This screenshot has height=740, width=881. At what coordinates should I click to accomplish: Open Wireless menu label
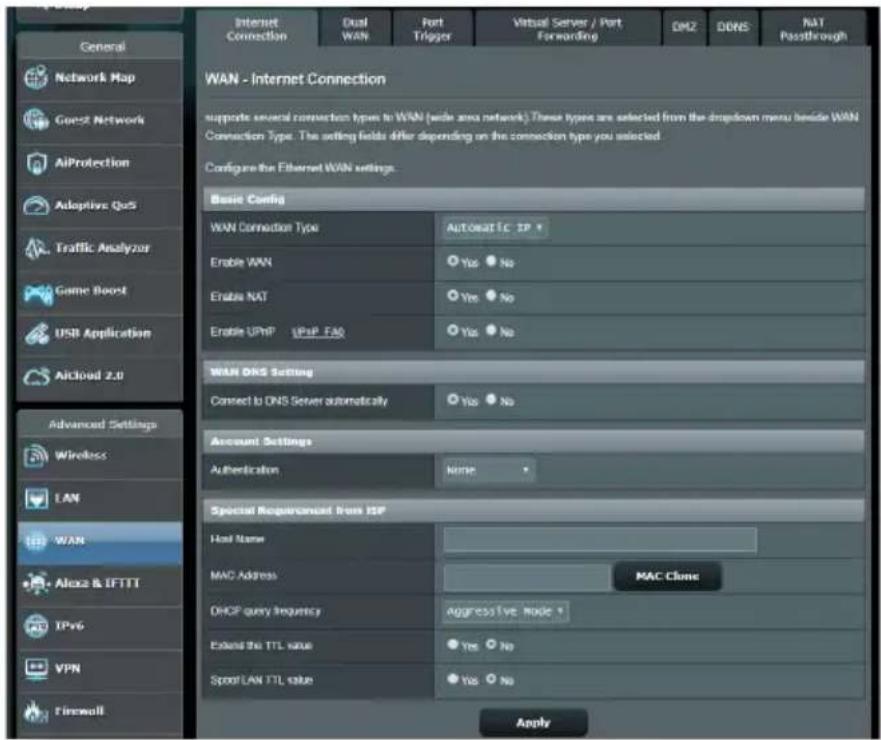80,456
